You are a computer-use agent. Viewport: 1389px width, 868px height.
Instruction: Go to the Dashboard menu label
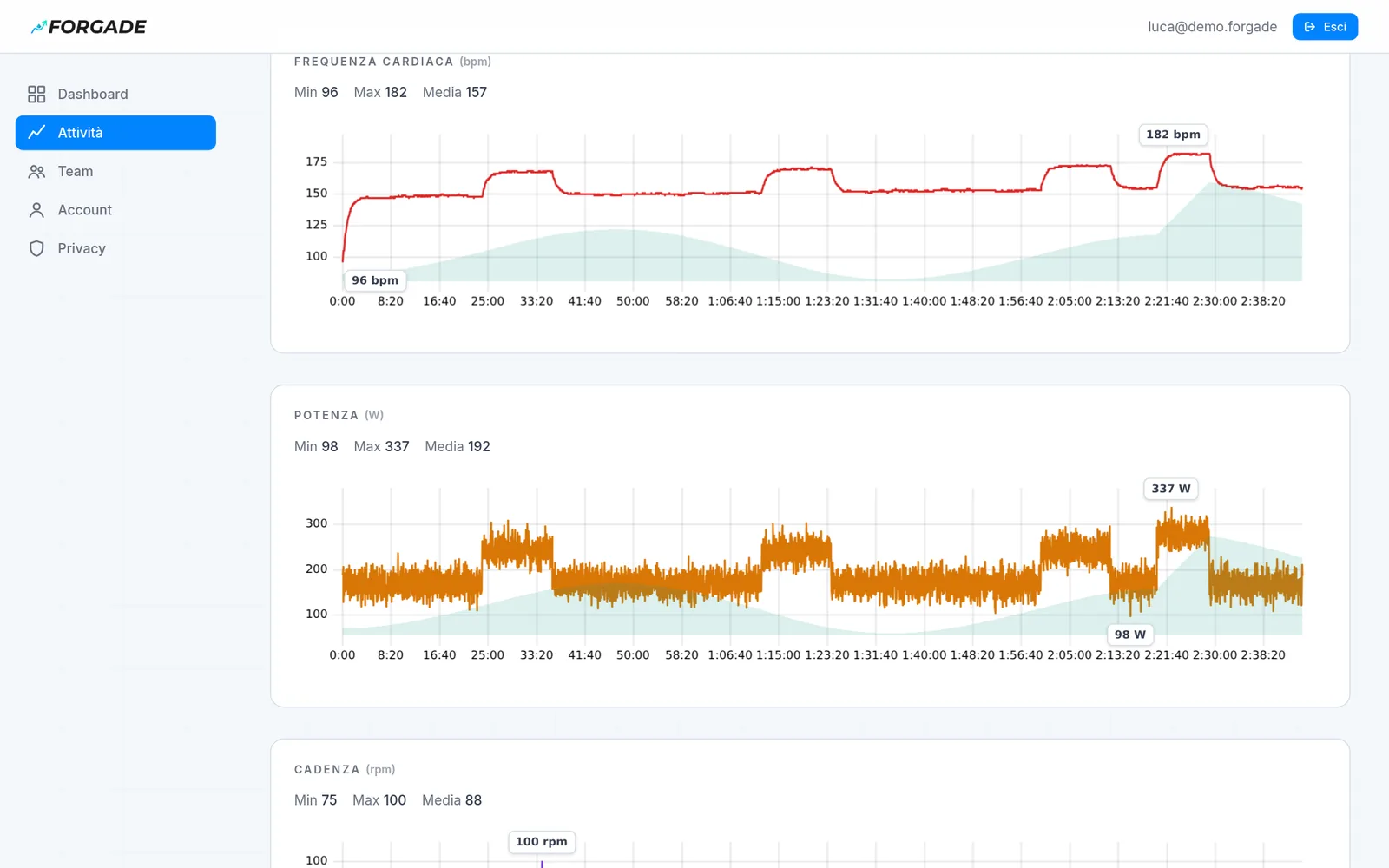pos(93,94)
